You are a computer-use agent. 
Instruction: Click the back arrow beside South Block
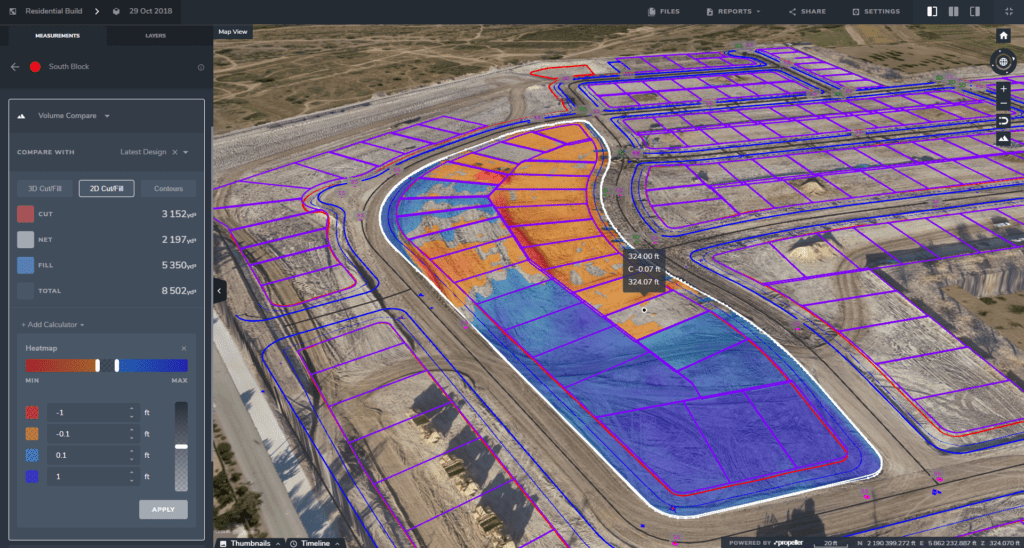[x=15, y=67]
